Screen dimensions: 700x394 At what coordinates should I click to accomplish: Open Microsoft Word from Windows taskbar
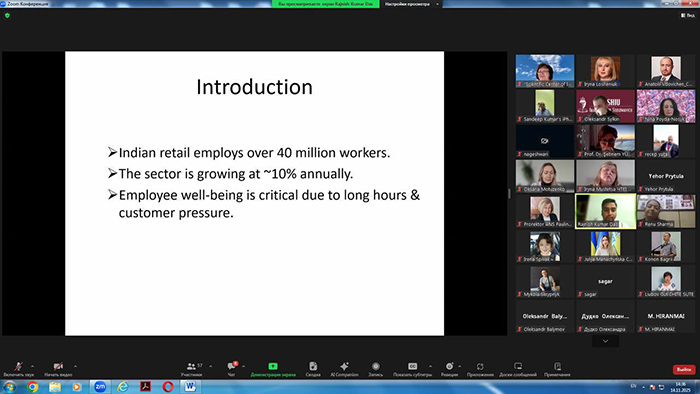tap(190, 386)
